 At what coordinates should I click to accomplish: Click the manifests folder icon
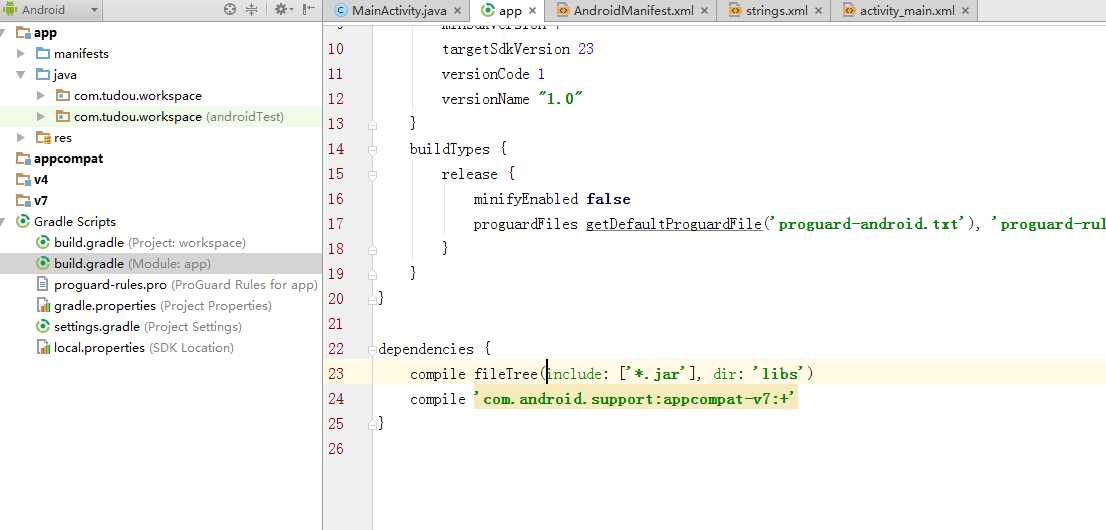(x=43, y=54)
